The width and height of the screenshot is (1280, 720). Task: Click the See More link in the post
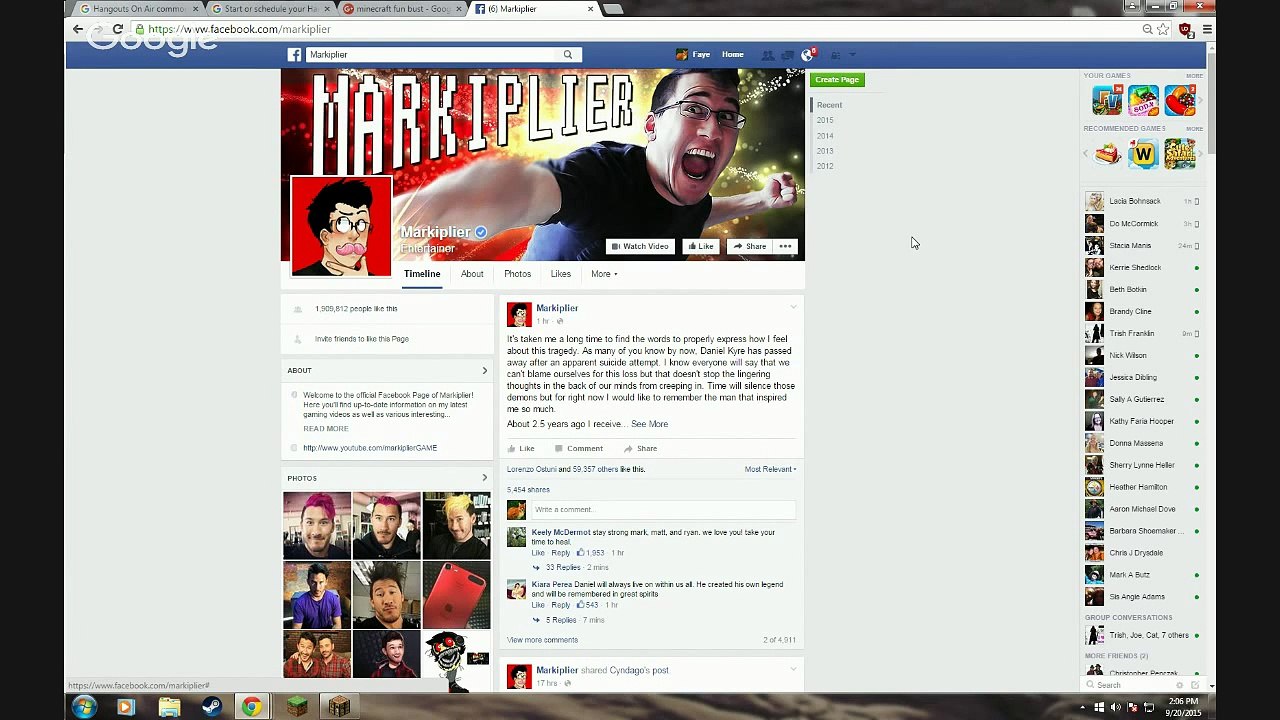click(649, 424)
